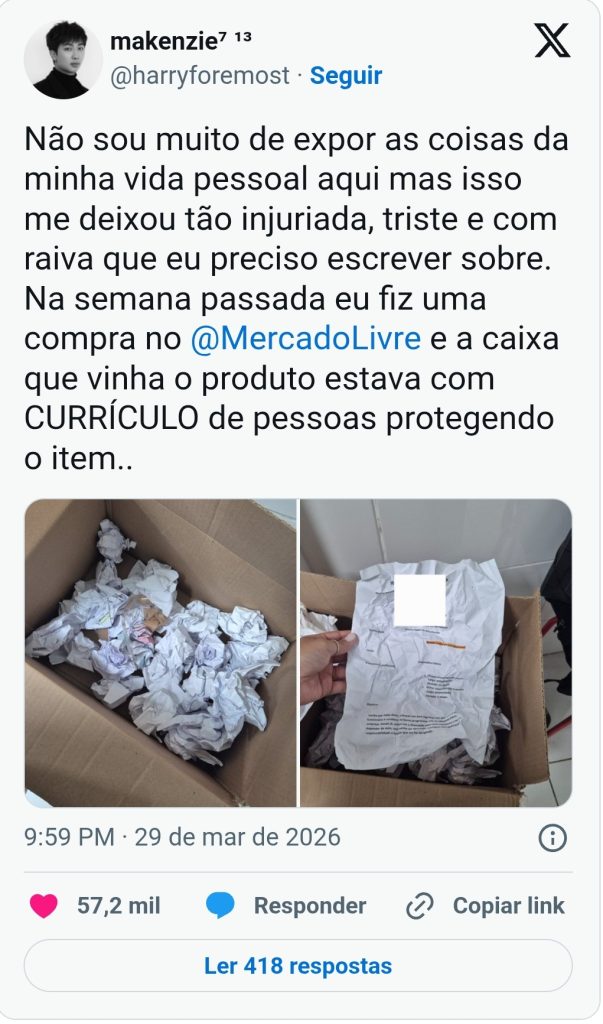Open the tweet info circle icon

552,837
